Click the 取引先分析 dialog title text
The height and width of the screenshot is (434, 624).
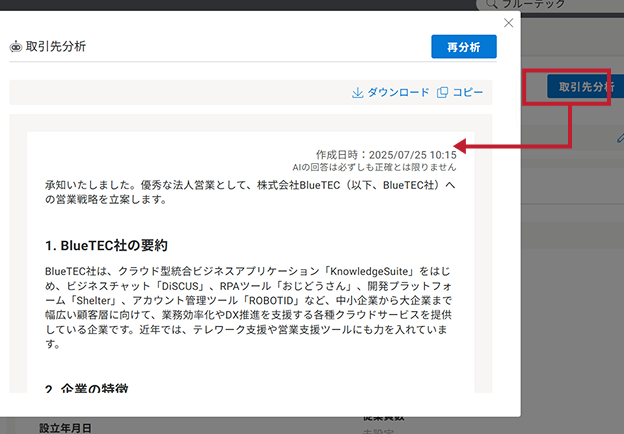pyautogui.click(x=55, y=47)
